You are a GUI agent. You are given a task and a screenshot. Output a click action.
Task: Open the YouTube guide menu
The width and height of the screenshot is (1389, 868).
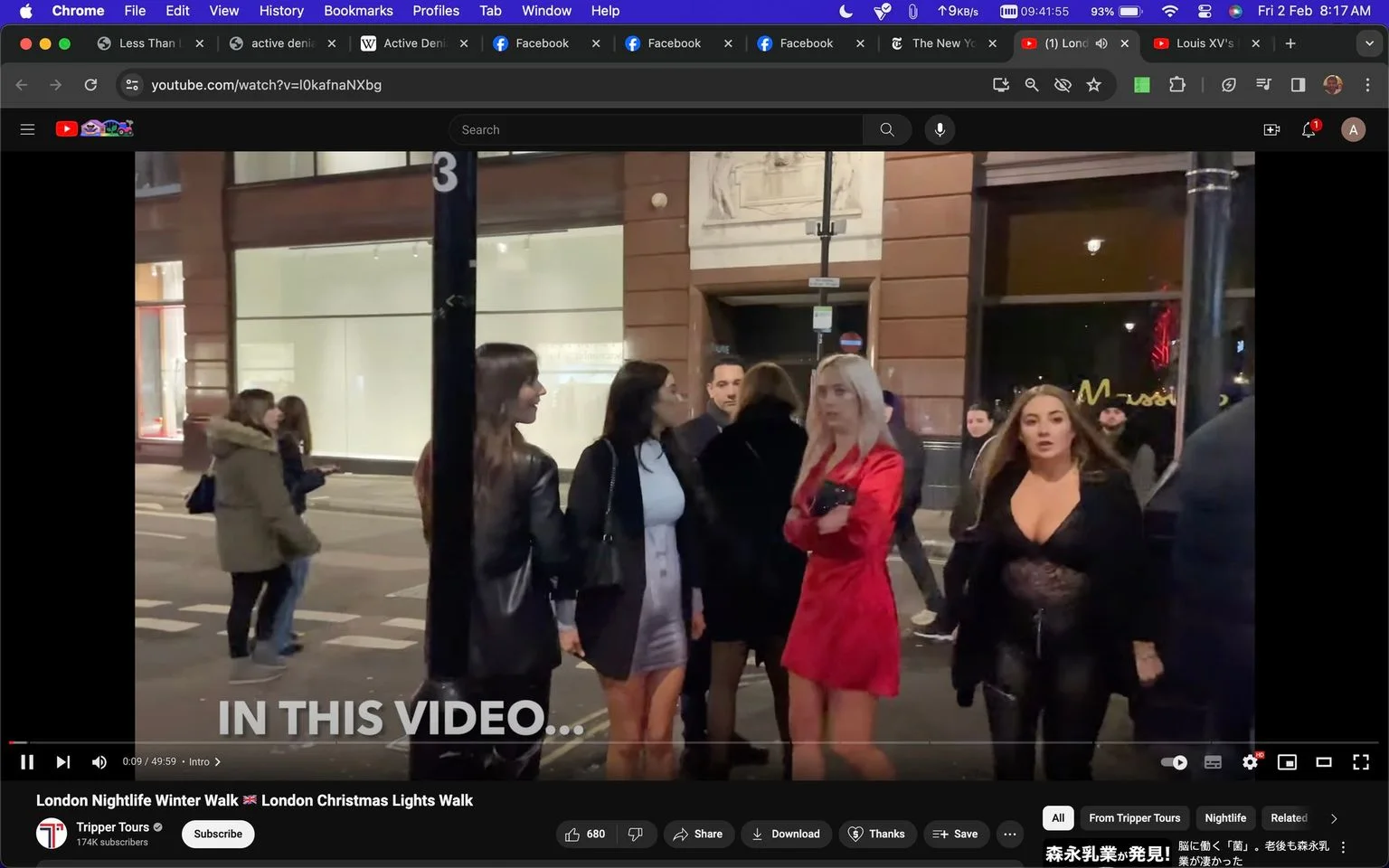point(27,129)
